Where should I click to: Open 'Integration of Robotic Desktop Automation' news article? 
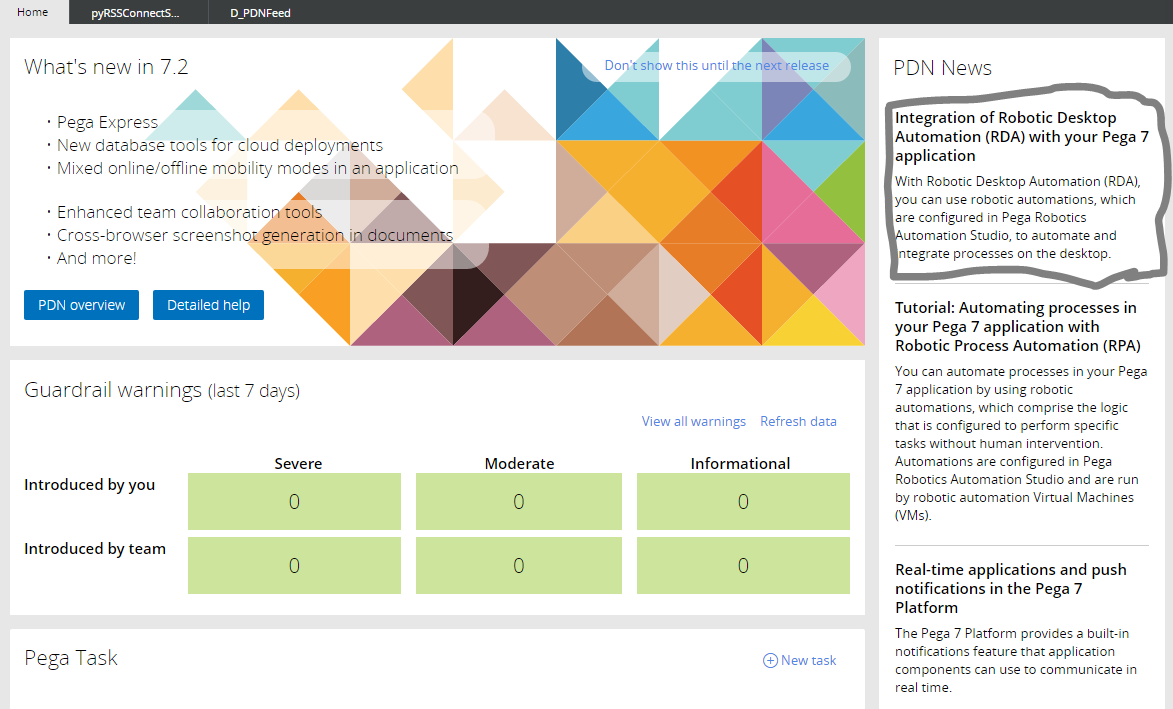coord(1021,137)
